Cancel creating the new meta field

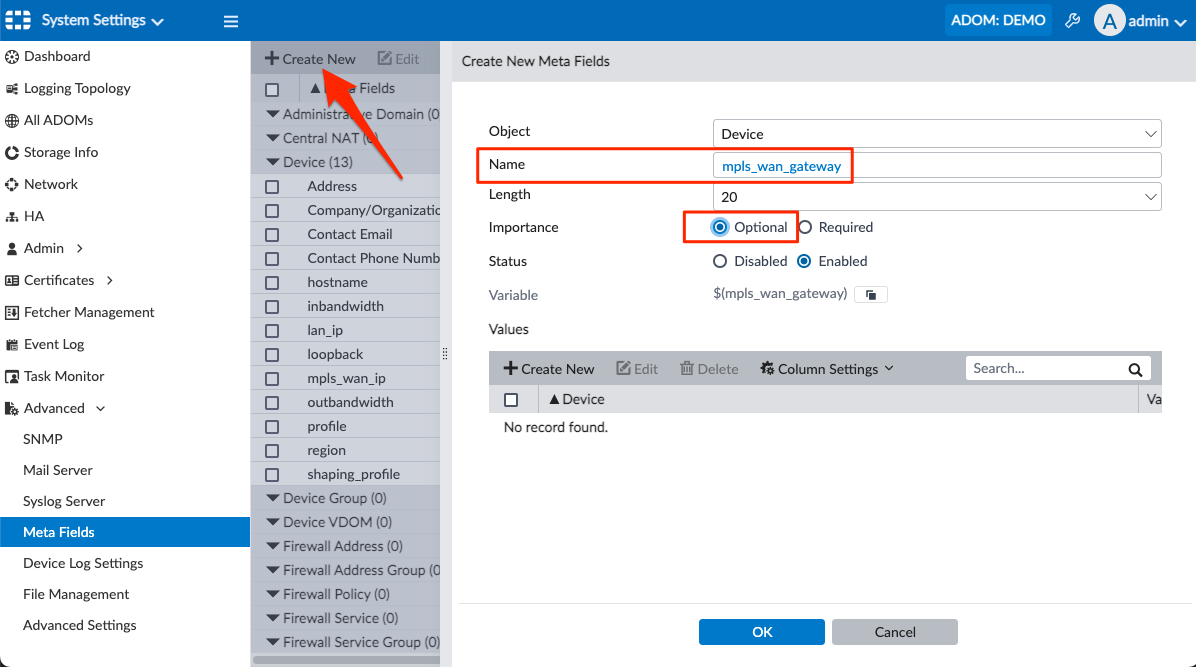point(893,631)
